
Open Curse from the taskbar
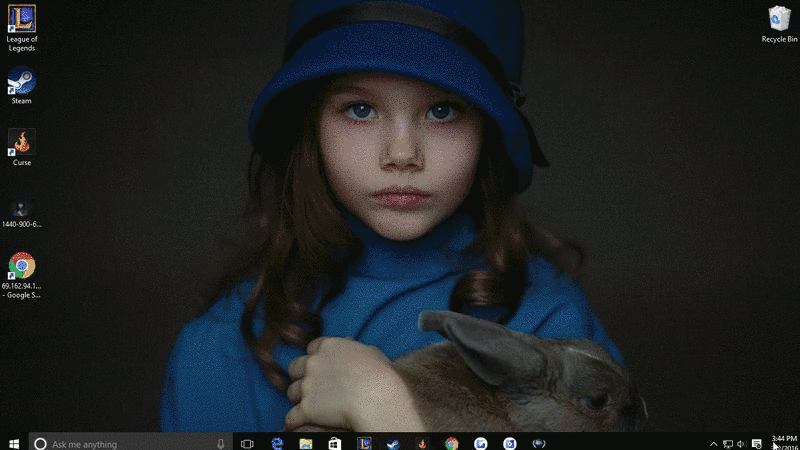pyautogui.click(x=422, y=444)
